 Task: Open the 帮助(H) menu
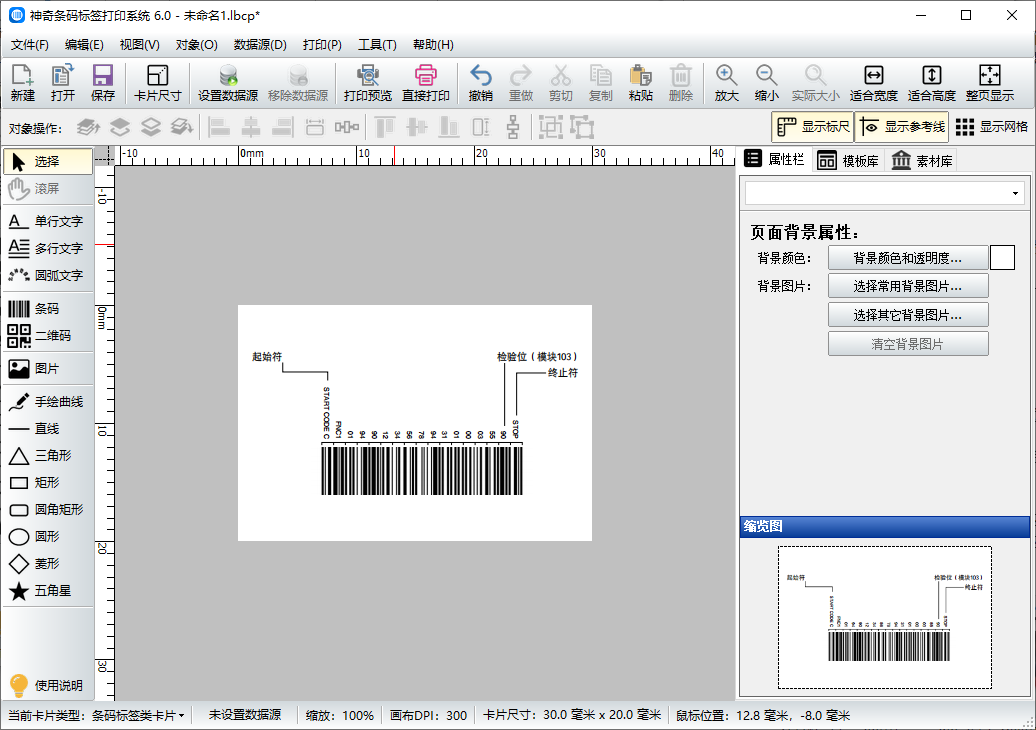433,45
